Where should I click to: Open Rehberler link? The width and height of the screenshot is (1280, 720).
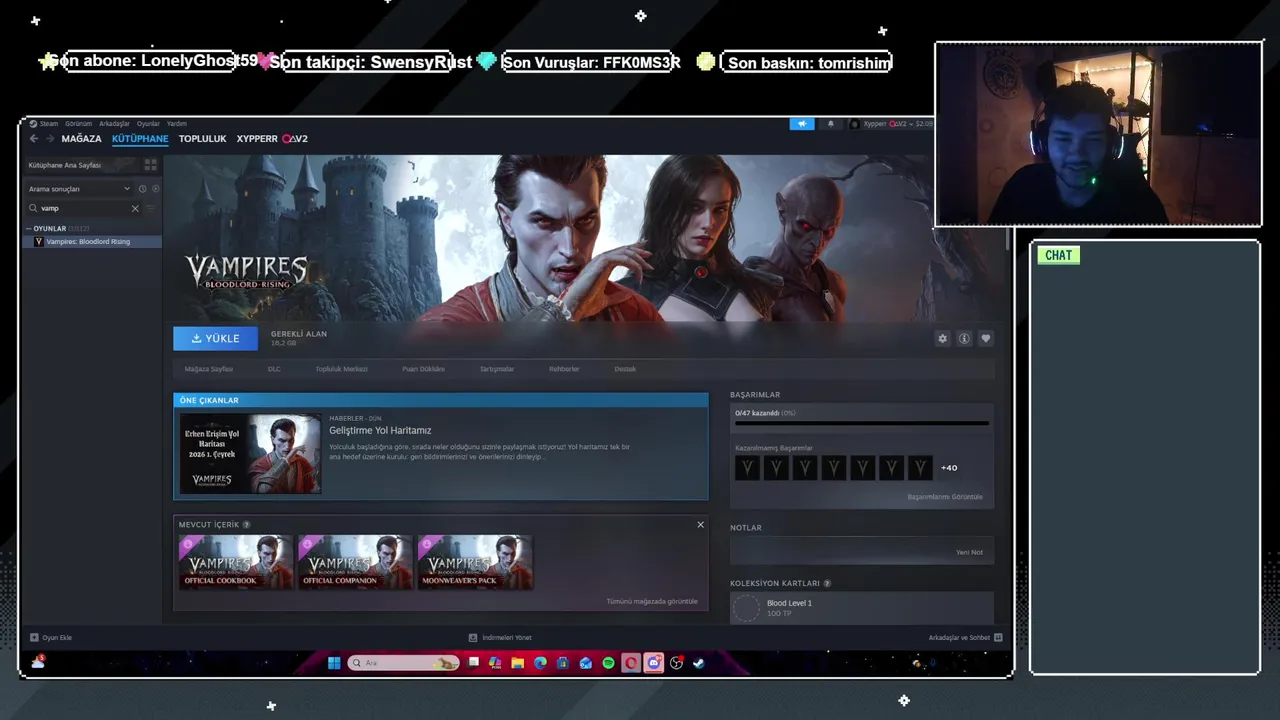pos(564,369)
